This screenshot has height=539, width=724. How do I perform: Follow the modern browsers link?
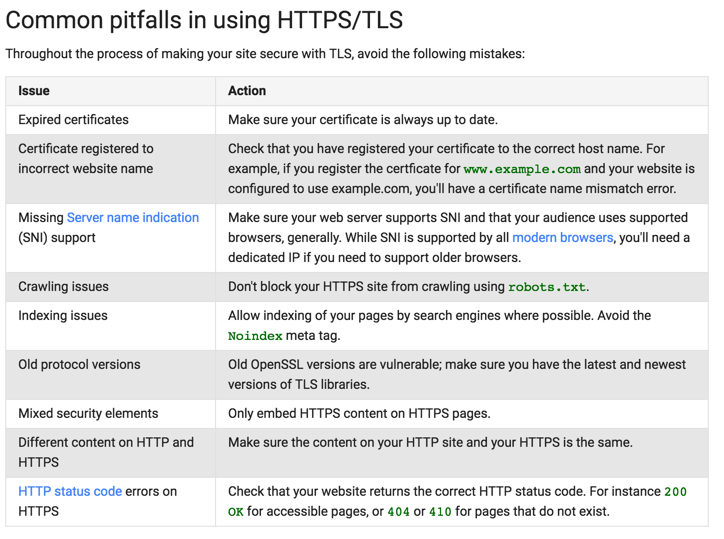tap(562, 237)
